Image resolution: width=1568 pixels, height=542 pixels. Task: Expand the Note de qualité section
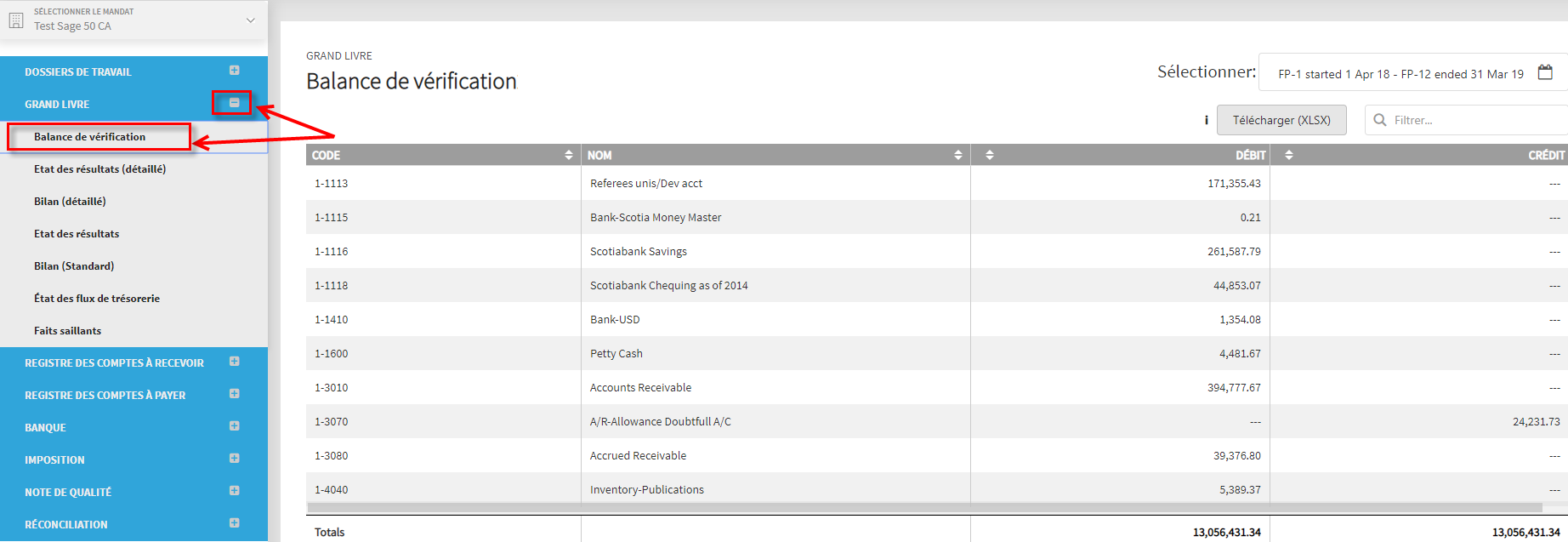coord(235,491)
